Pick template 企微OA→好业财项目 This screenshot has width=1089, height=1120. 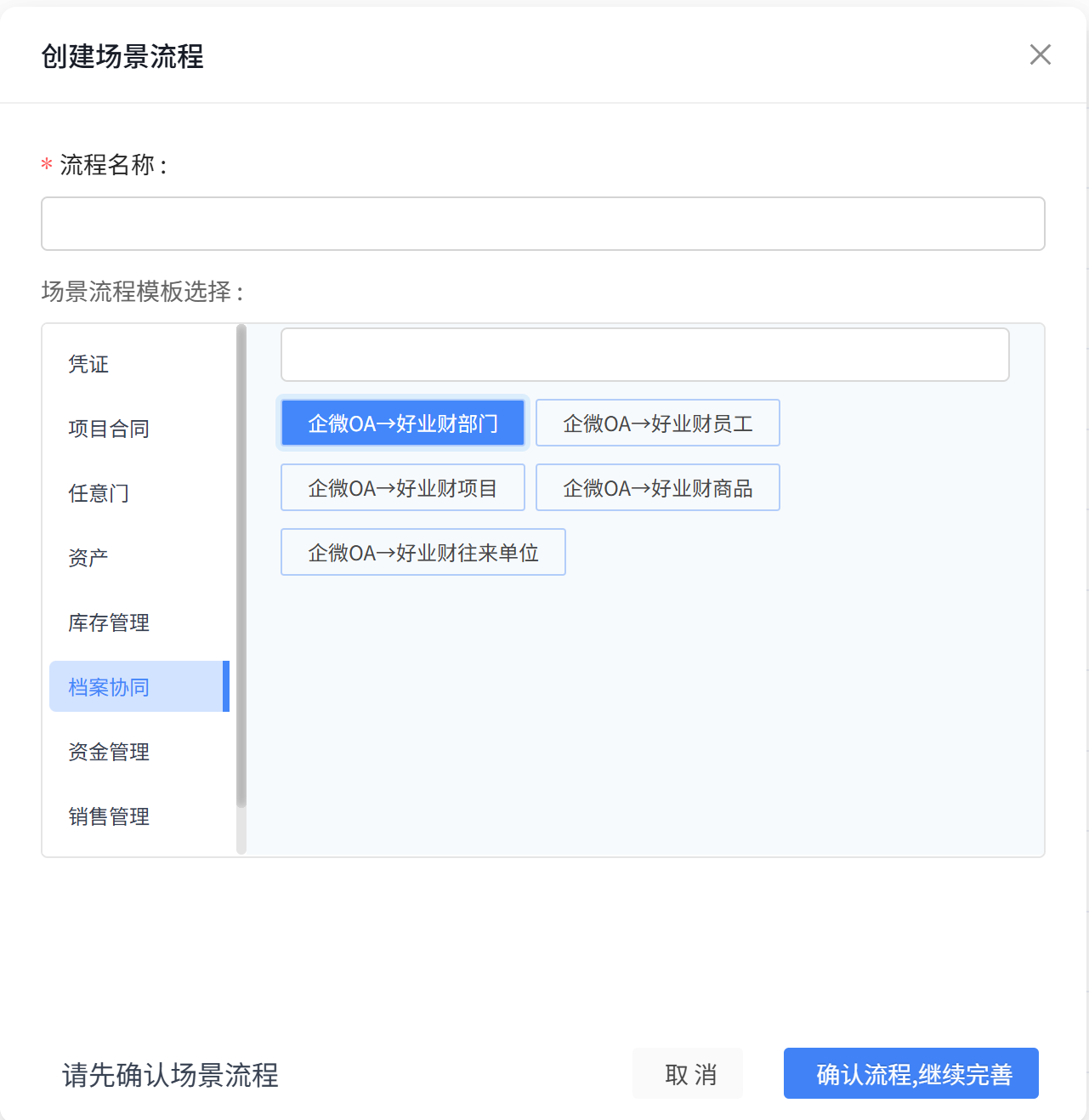tap(403, 488)
